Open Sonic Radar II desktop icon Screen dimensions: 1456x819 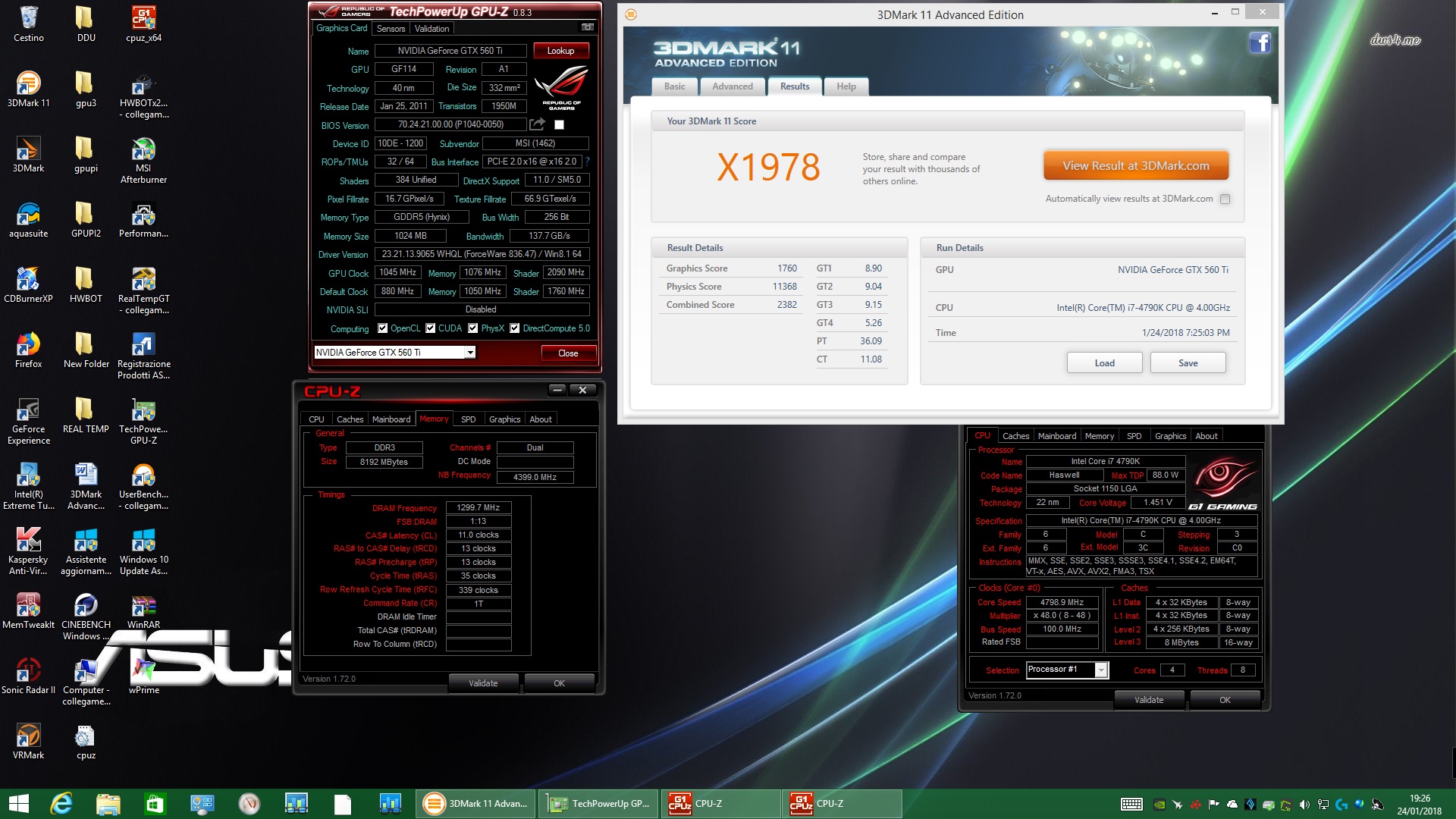click(x=28, y=676)
